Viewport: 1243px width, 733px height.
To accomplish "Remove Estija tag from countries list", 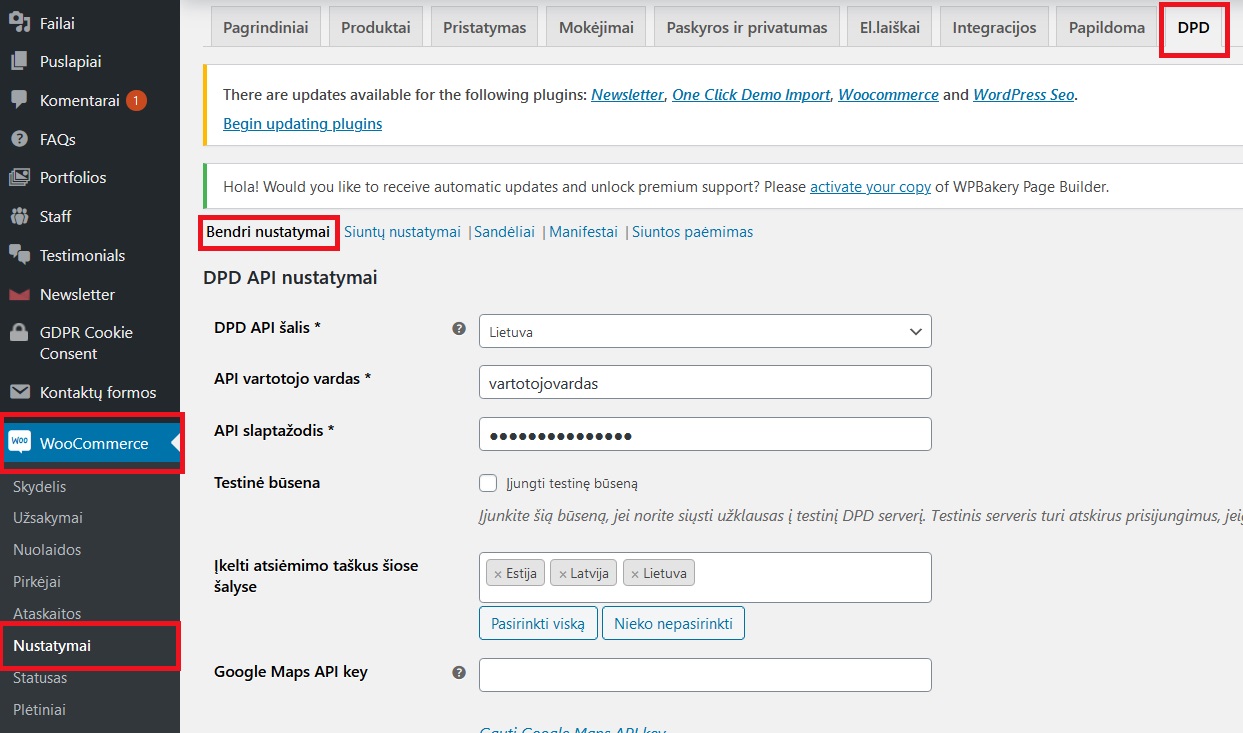I will tap(498, 574).
